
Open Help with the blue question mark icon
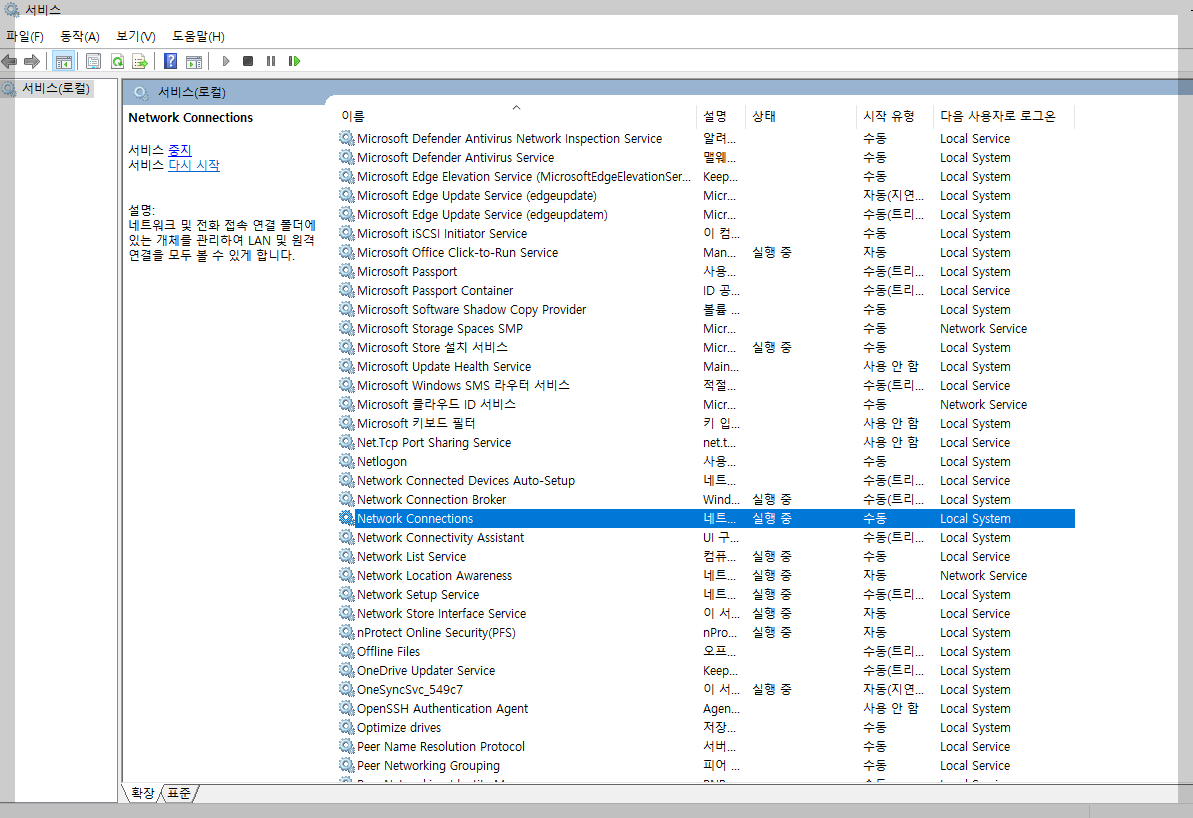pyautogui.click(x=170, y=61)
